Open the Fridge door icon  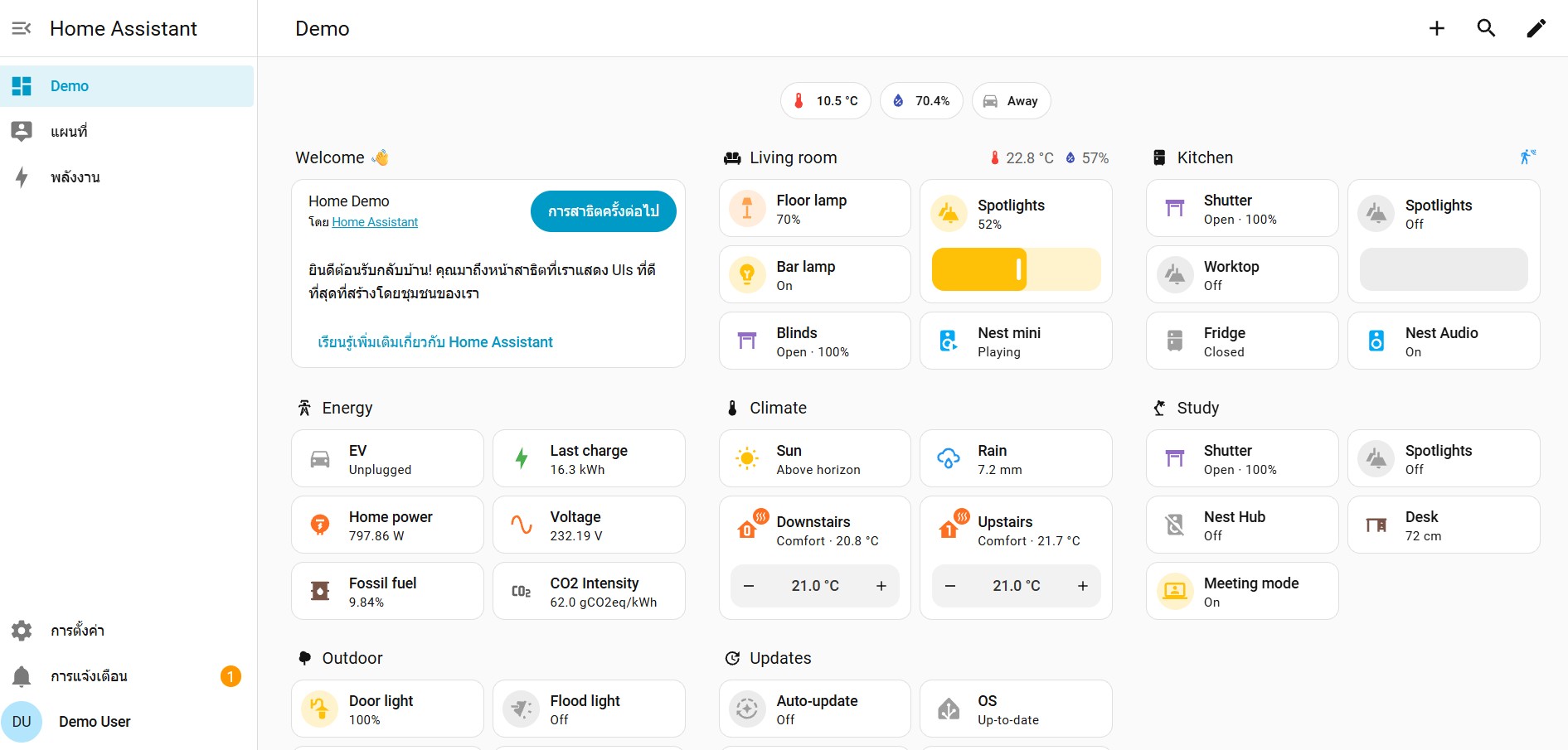pos(1175,341)
